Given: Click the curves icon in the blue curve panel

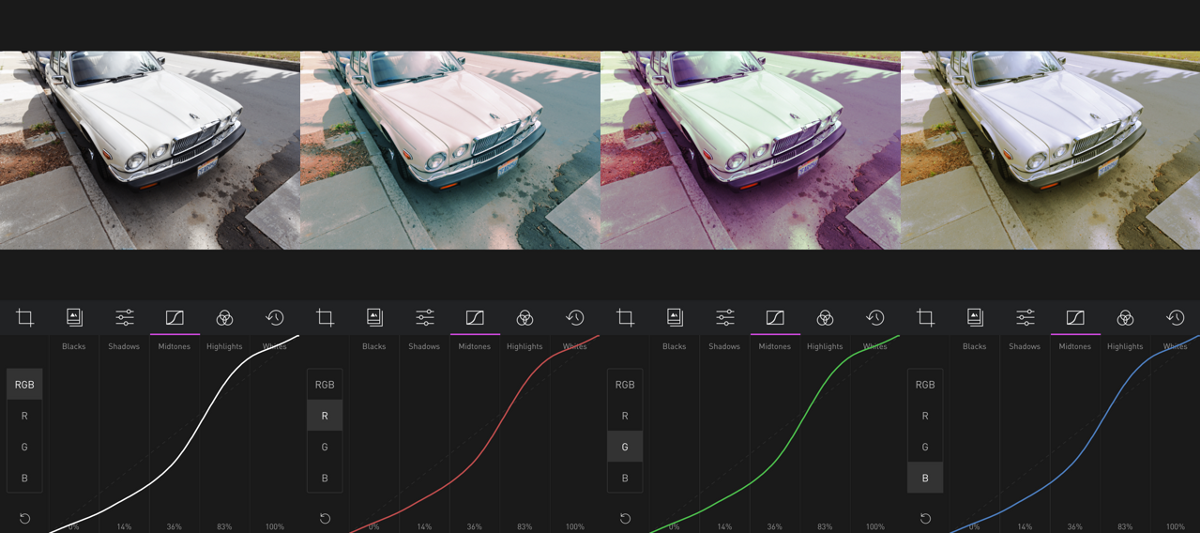Looking at the screenshot, I should [1075, 318].
